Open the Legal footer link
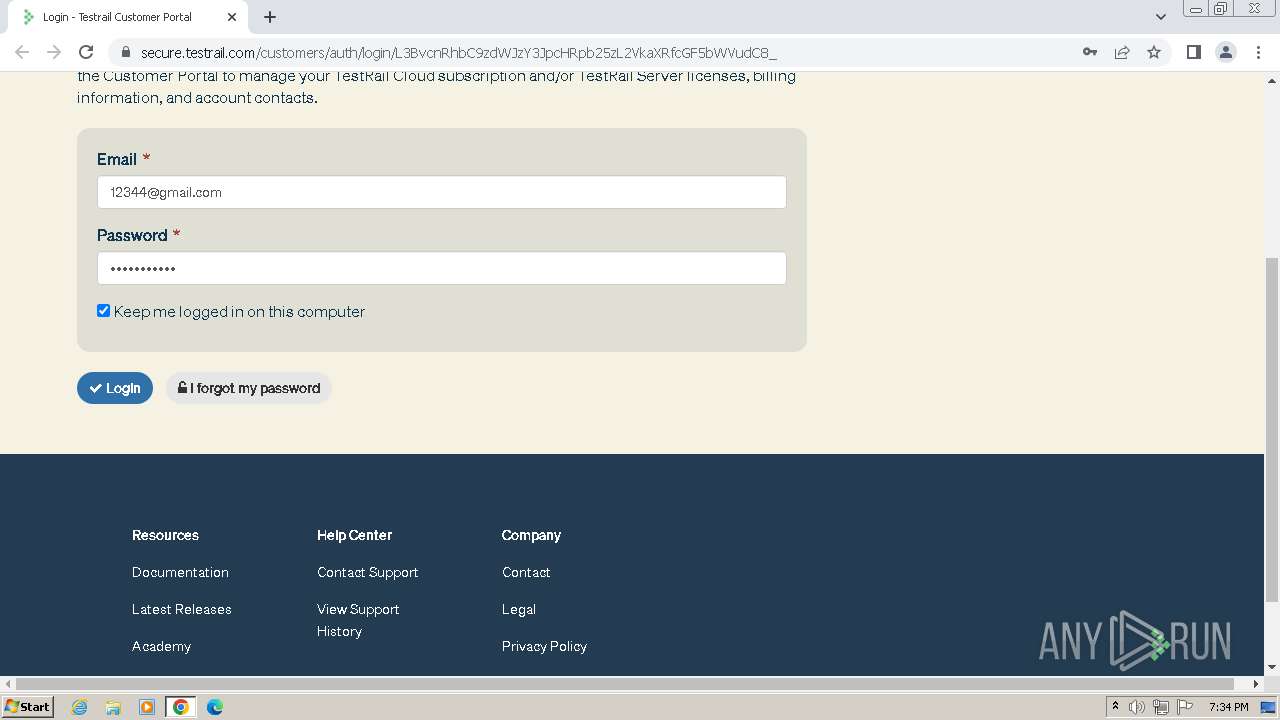1280x720 pixels. [519, 609]
